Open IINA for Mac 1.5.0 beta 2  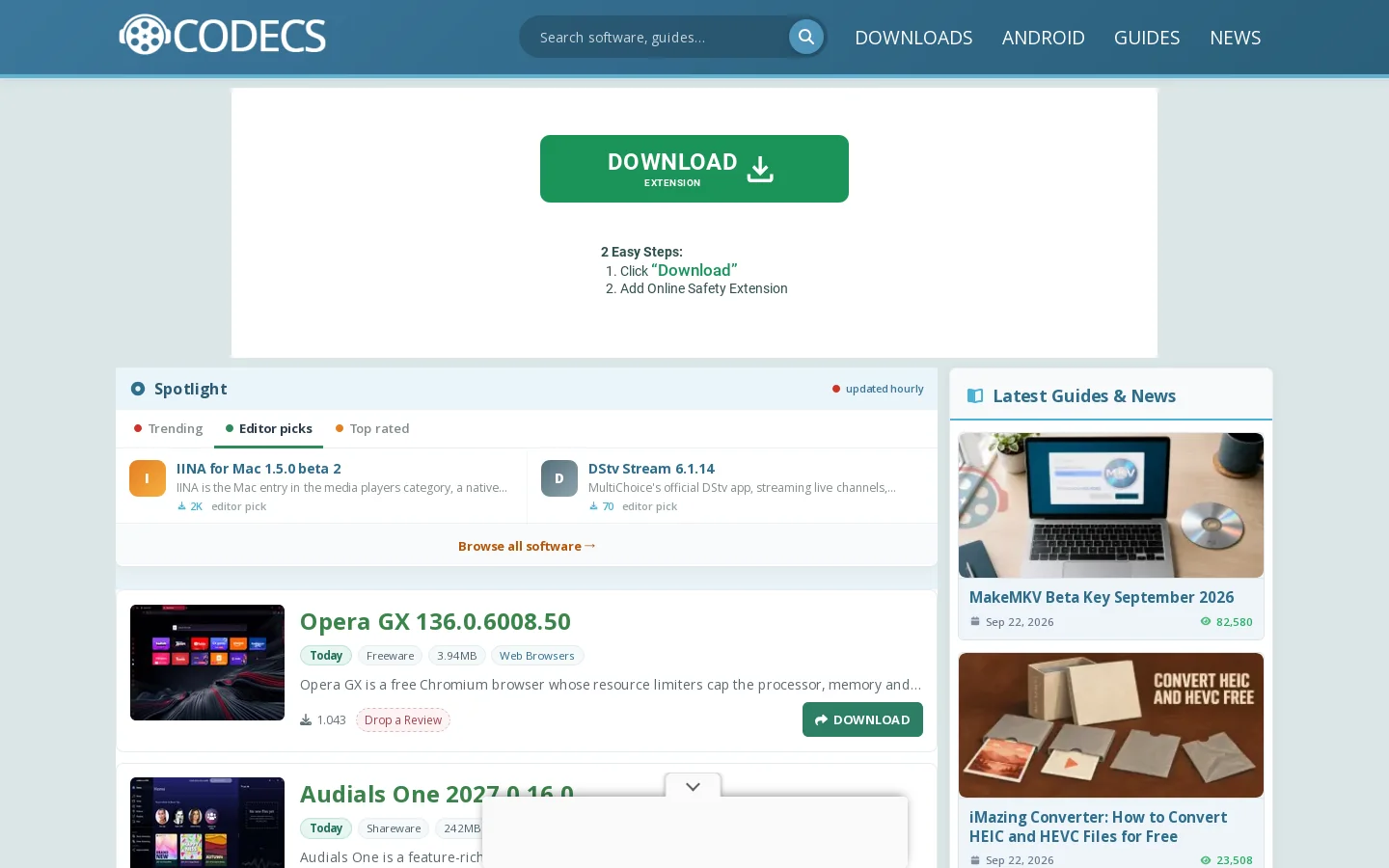point(259,469)
